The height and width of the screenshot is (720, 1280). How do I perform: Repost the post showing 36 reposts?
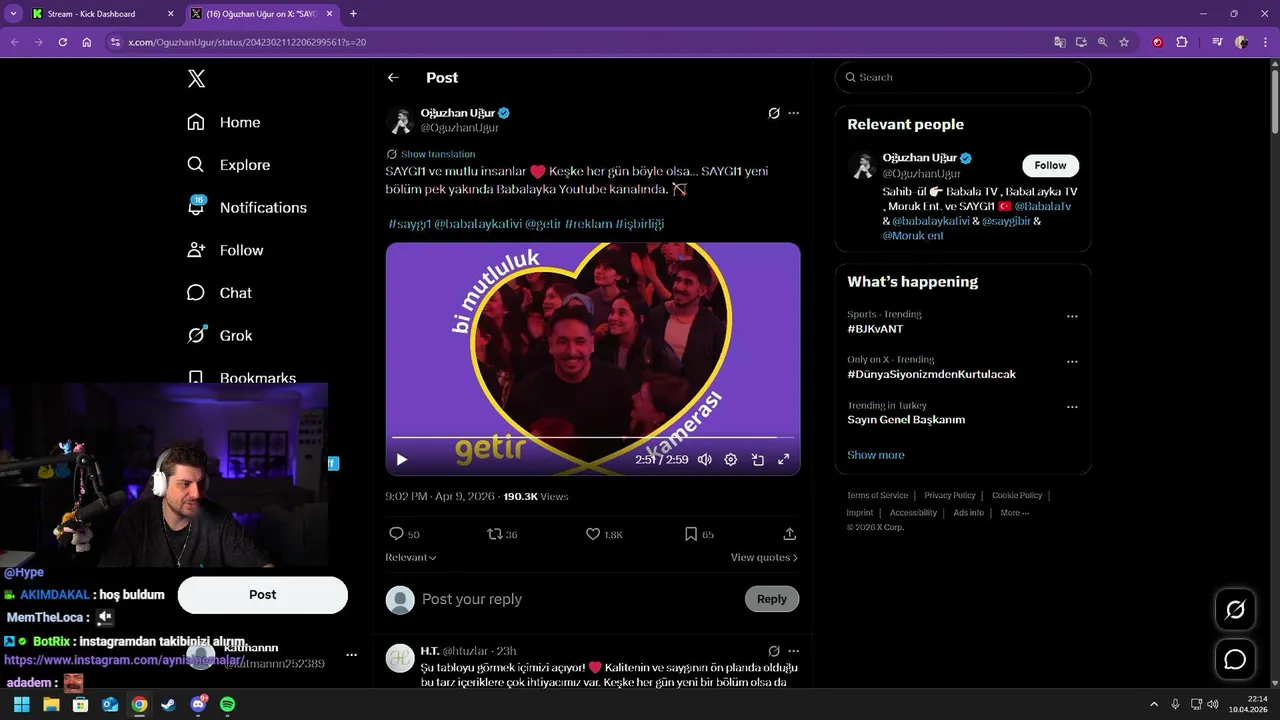(502, 534)
